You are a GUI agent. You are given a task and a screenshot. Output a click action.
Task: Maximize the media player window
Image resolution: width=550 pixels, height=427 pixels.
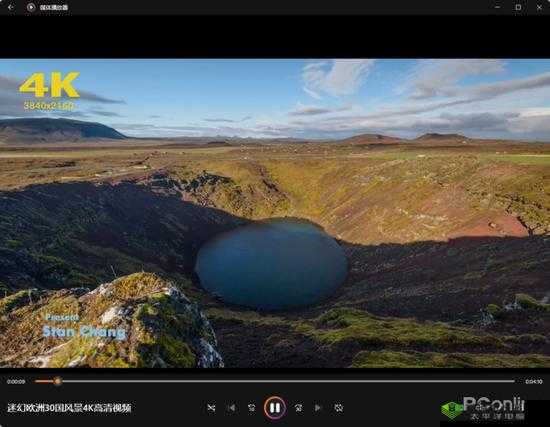pos(518,7)
